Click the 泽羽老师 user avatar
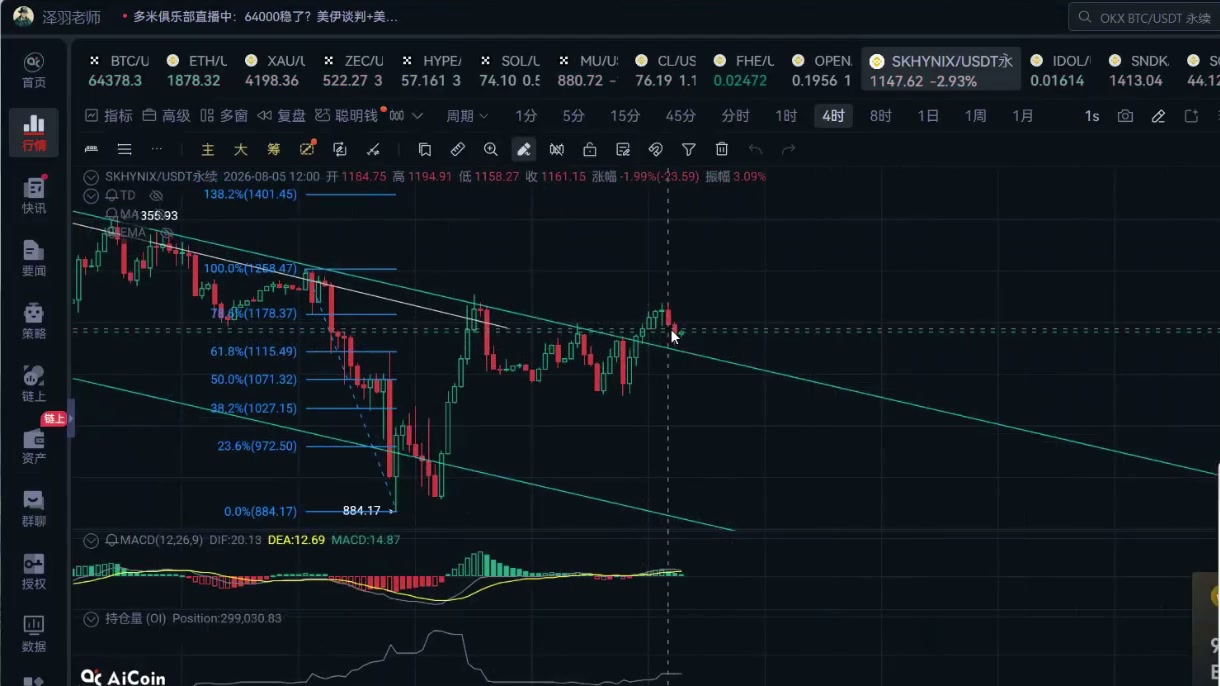 23,16
